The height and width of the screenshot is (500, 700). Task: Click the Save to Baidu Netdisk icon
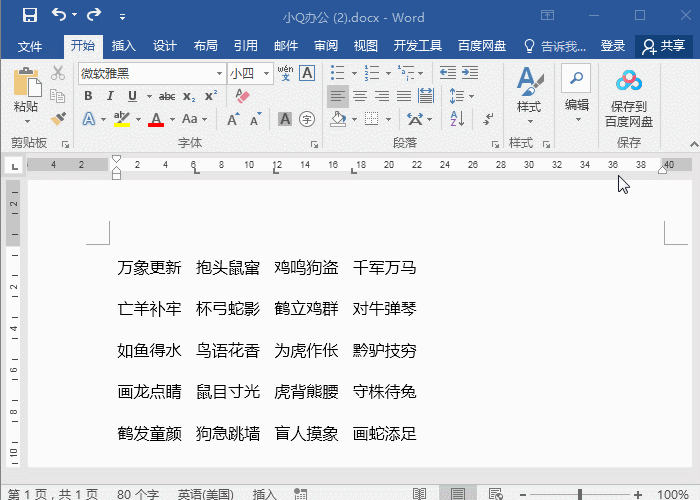click(628, 100)
